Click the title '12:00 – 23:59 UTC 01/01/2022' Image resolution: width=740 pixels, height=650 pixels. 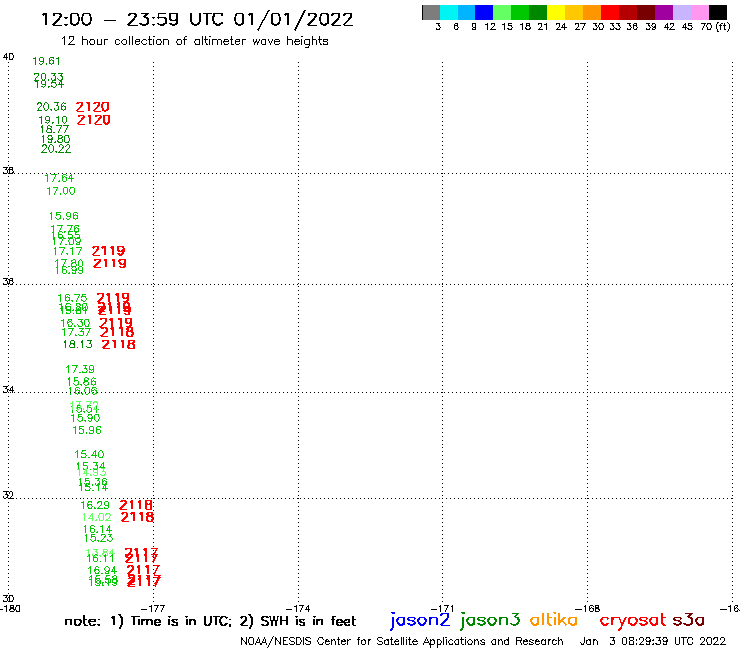(x=197, y=19)
